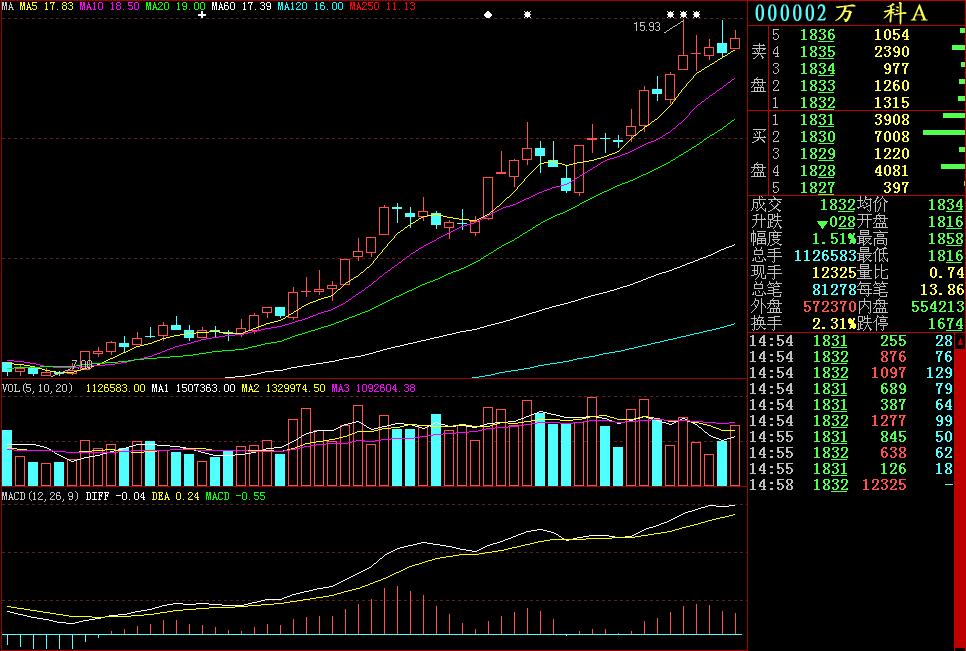Click the stock code 000002
The height and width of the screenshot is (651, 966).
(x=791, y=13)
